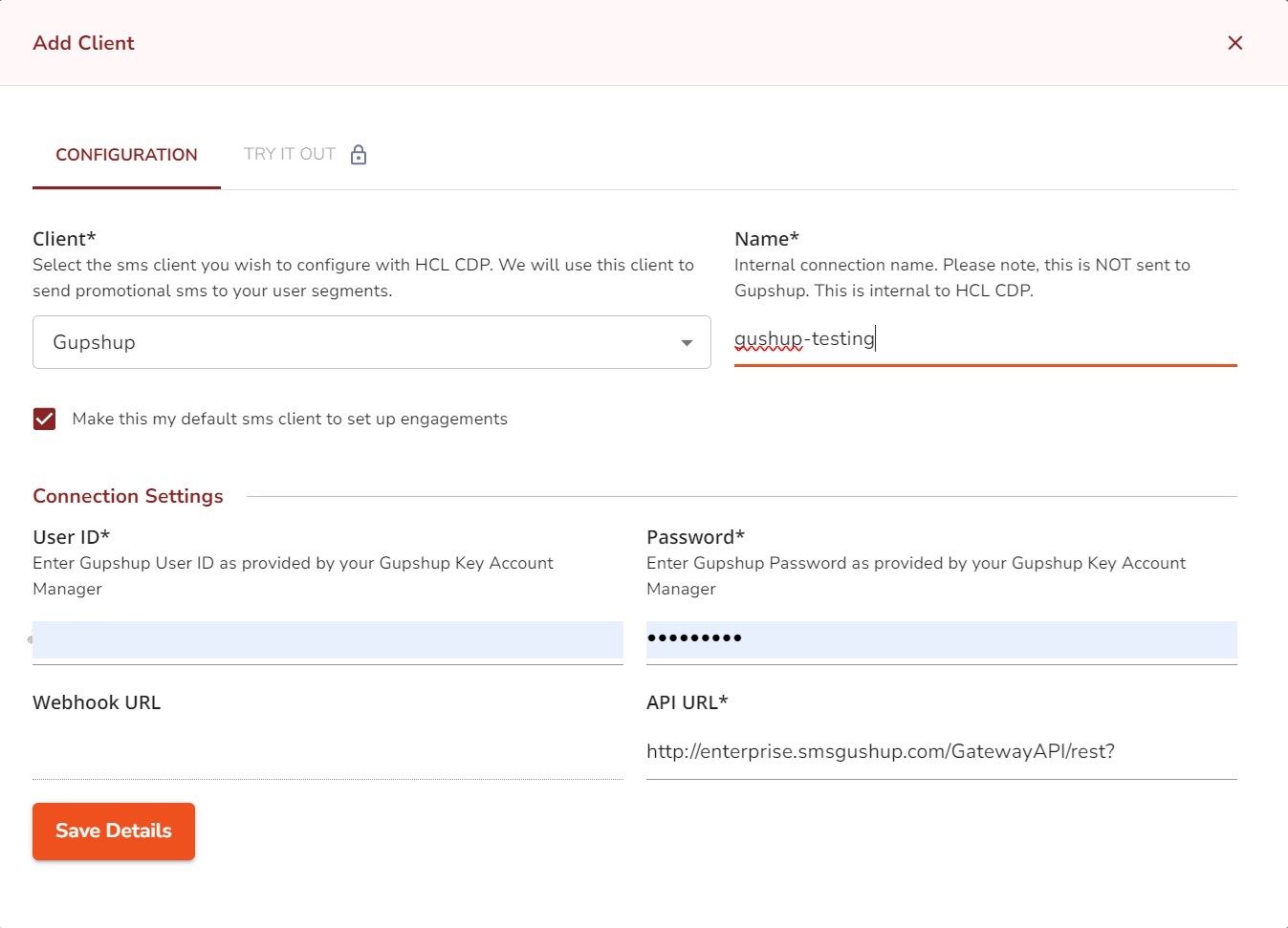Screen dimensions: 1288x928
Task: Click the Password* field label
Action: tap(695, 537)
